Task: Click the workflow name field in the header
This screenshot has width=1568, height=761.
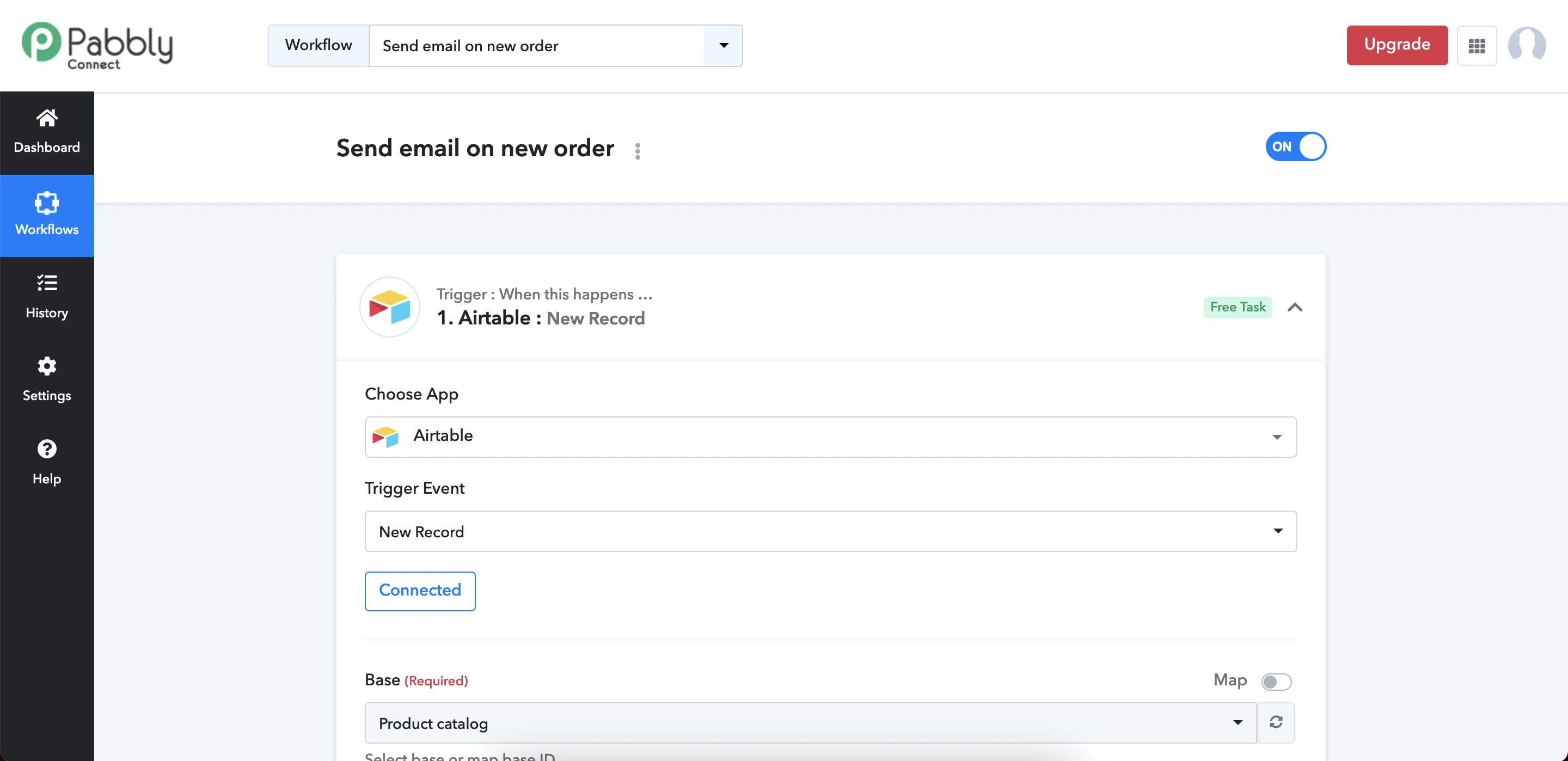Action: click(536, 46)
